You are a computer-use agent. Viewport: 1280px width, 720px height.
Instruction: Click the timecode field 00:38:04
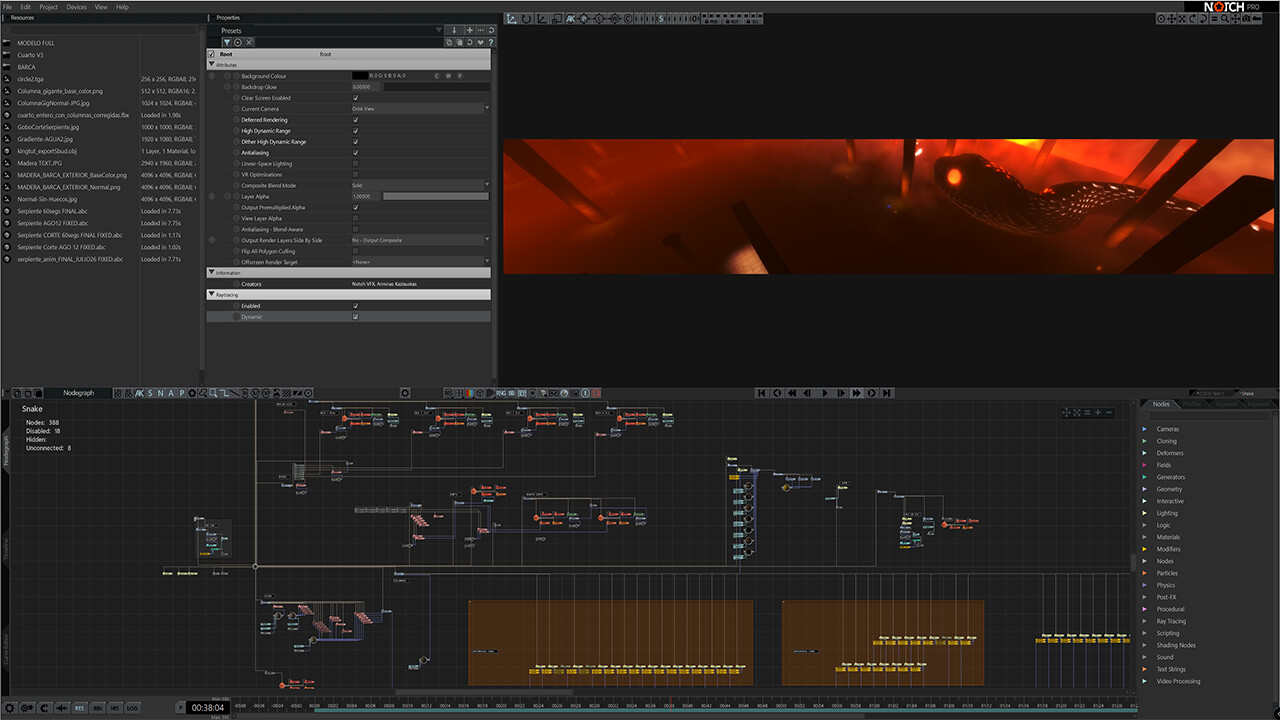pyautogui.click(x=208, y=708)
